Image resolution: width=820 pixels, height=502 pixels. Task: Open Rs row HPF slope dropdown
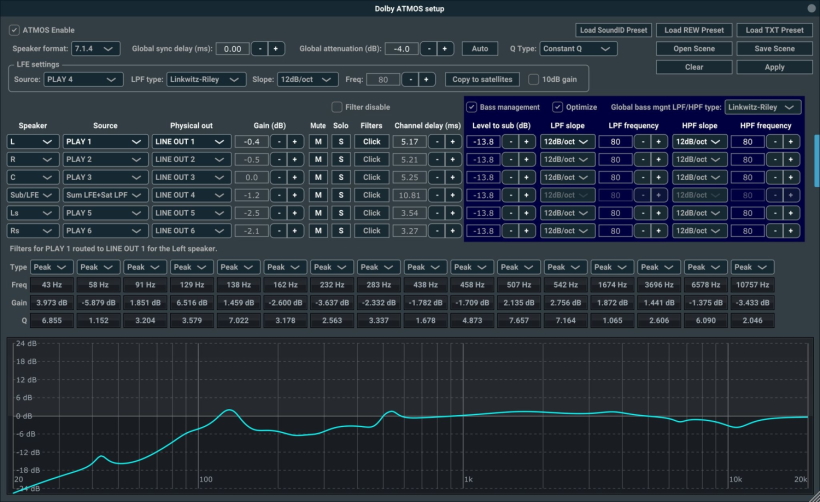point(699,231)
